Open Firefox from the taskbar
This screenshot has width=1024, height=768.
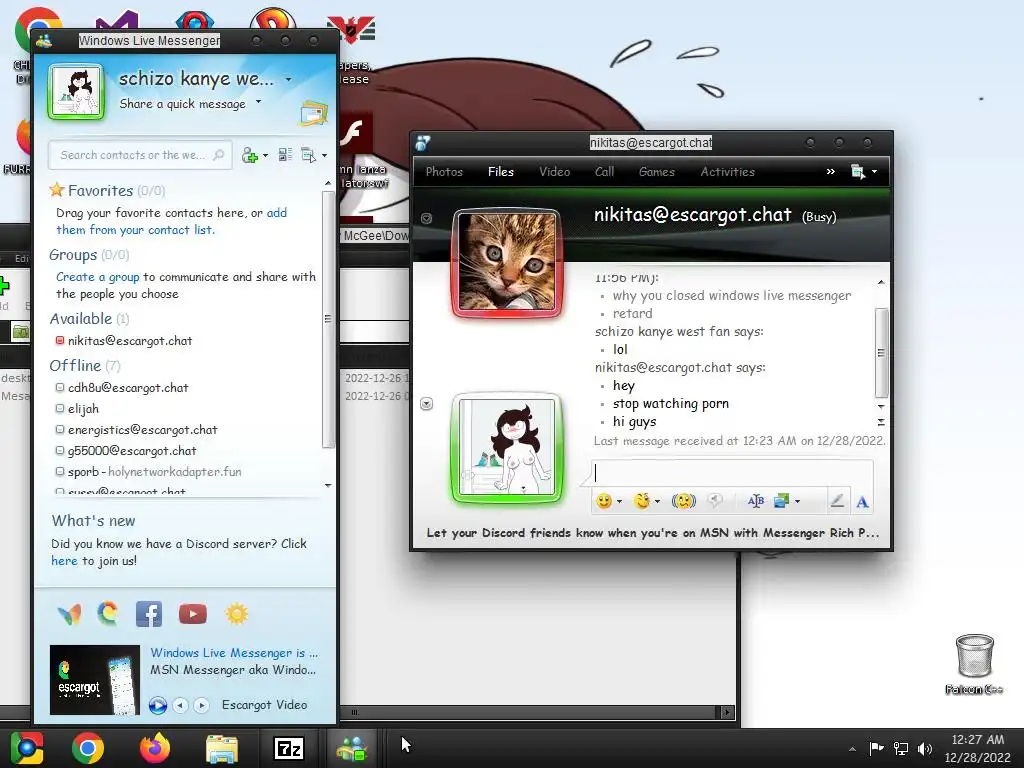pyautogui.click(x=155, y=748)
